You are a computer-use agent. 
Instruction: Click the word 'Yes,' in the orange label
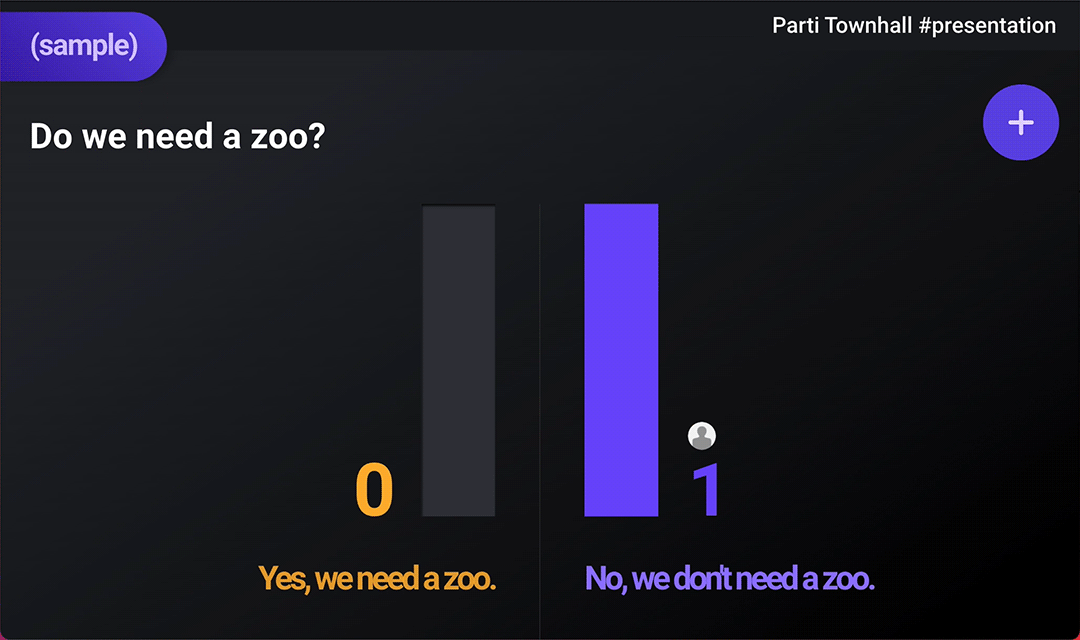click(x=284, y=579)
